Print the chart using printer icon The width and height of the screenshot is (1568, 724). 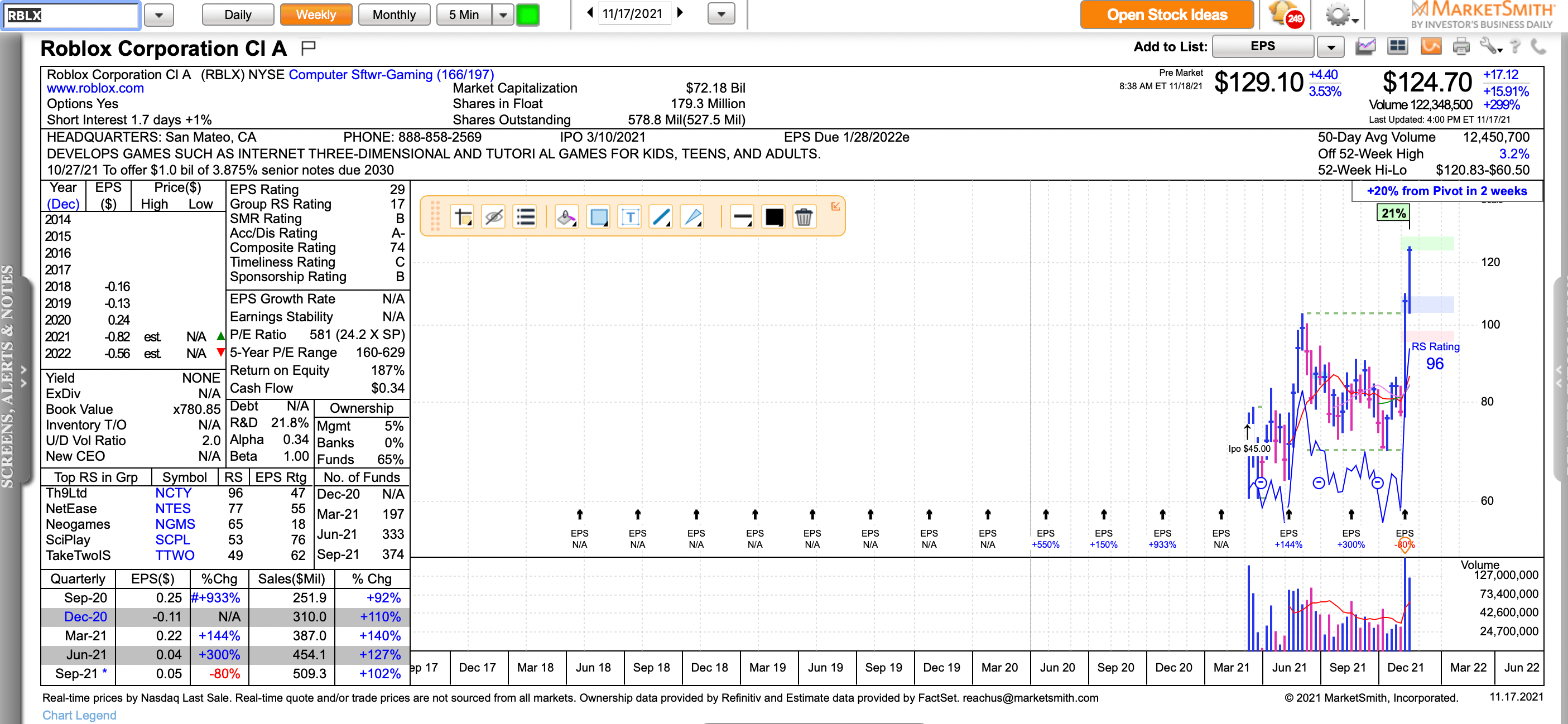click(x=1461, y=46)
